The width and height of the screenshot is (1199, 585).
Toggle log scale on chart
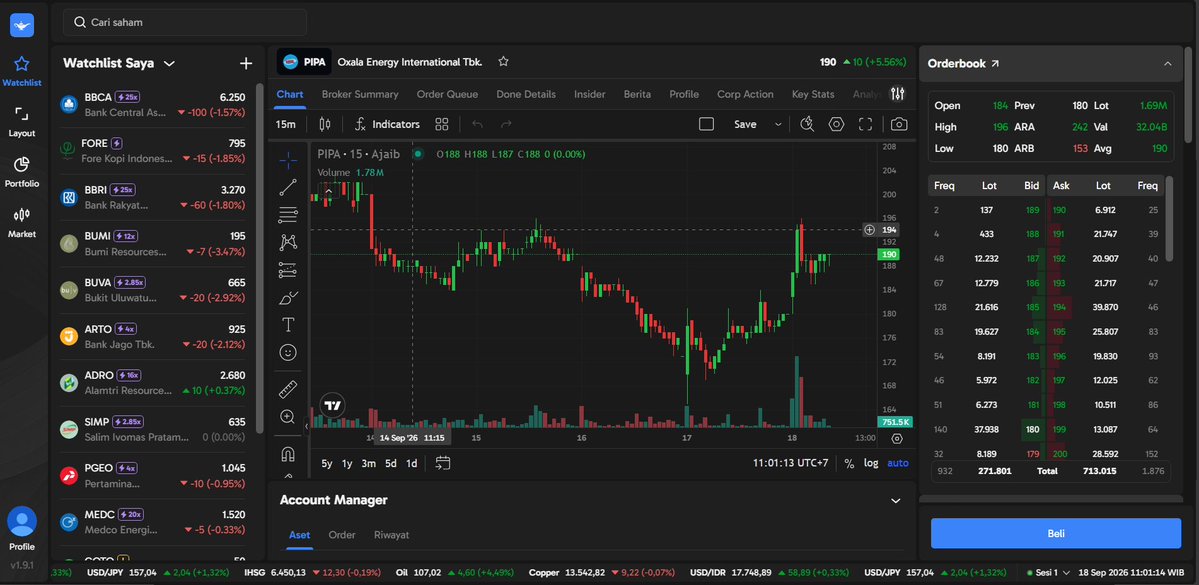point(871,463)
